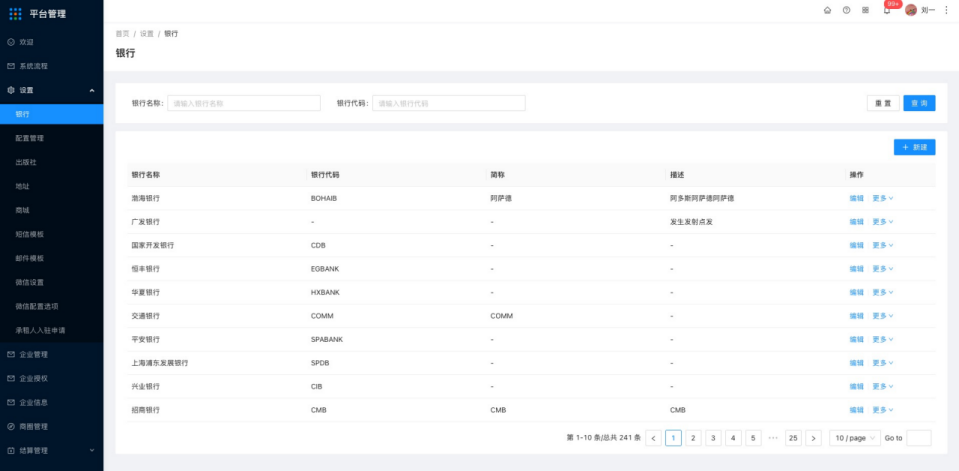Image resolution: width=959 pixels, height=471 pixels.
Task: Click the 企业信息 envelope icon
Action: point(10,402)
